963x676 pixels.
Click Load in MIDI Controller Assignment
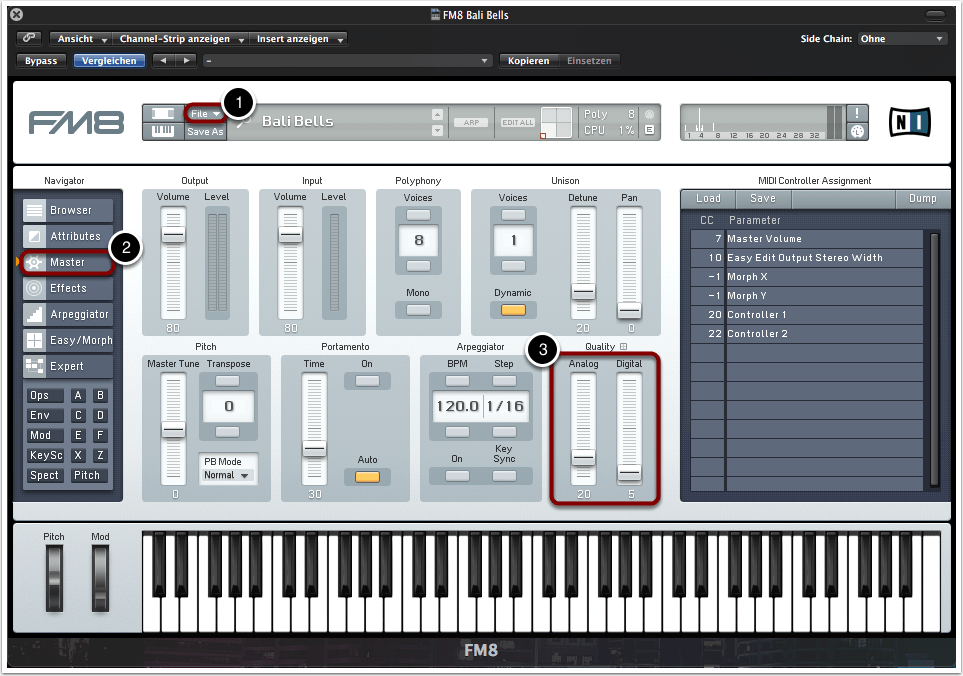coord(708,198)
